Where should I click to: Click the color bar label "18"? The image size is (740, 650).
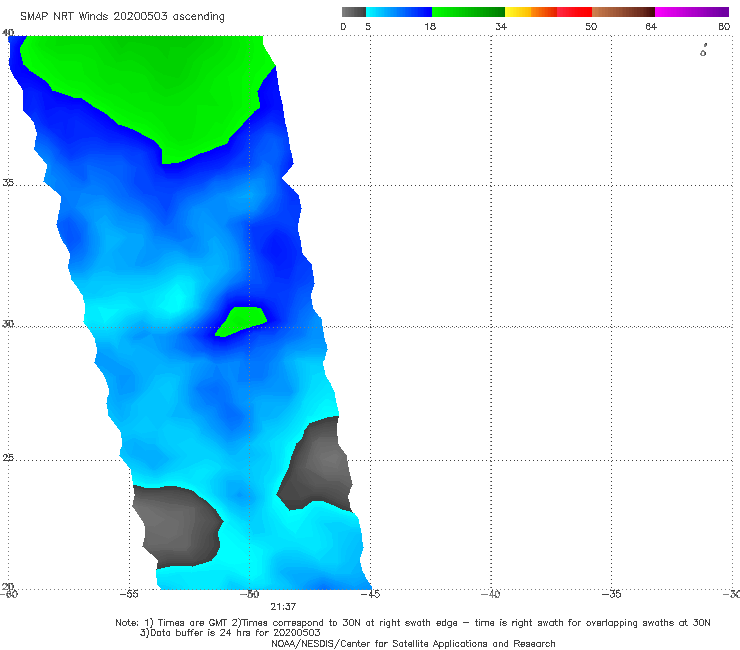pyautogui.click(x=430, y=27)
